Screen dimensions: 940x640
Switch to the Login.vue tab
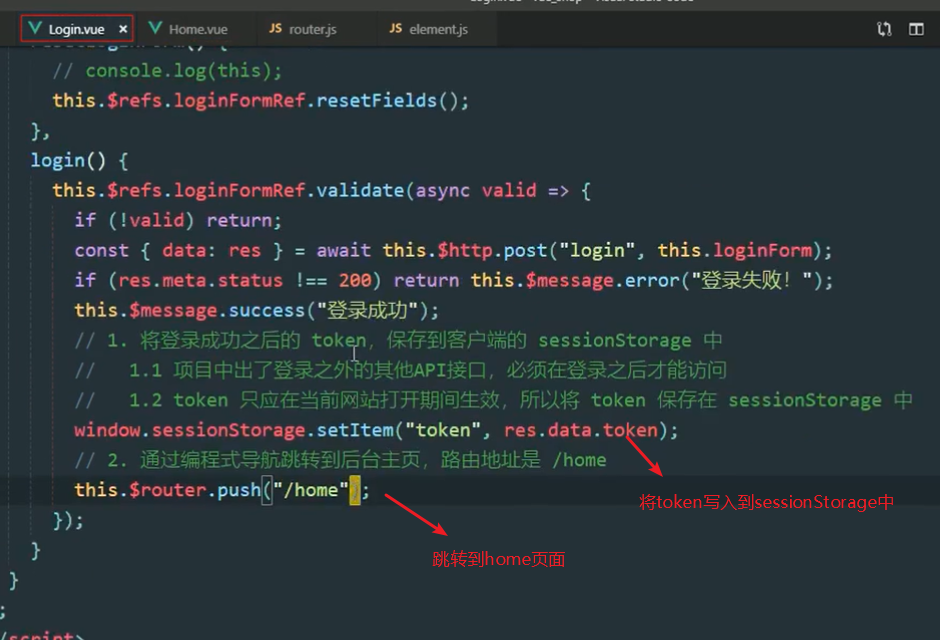[77, 29]
